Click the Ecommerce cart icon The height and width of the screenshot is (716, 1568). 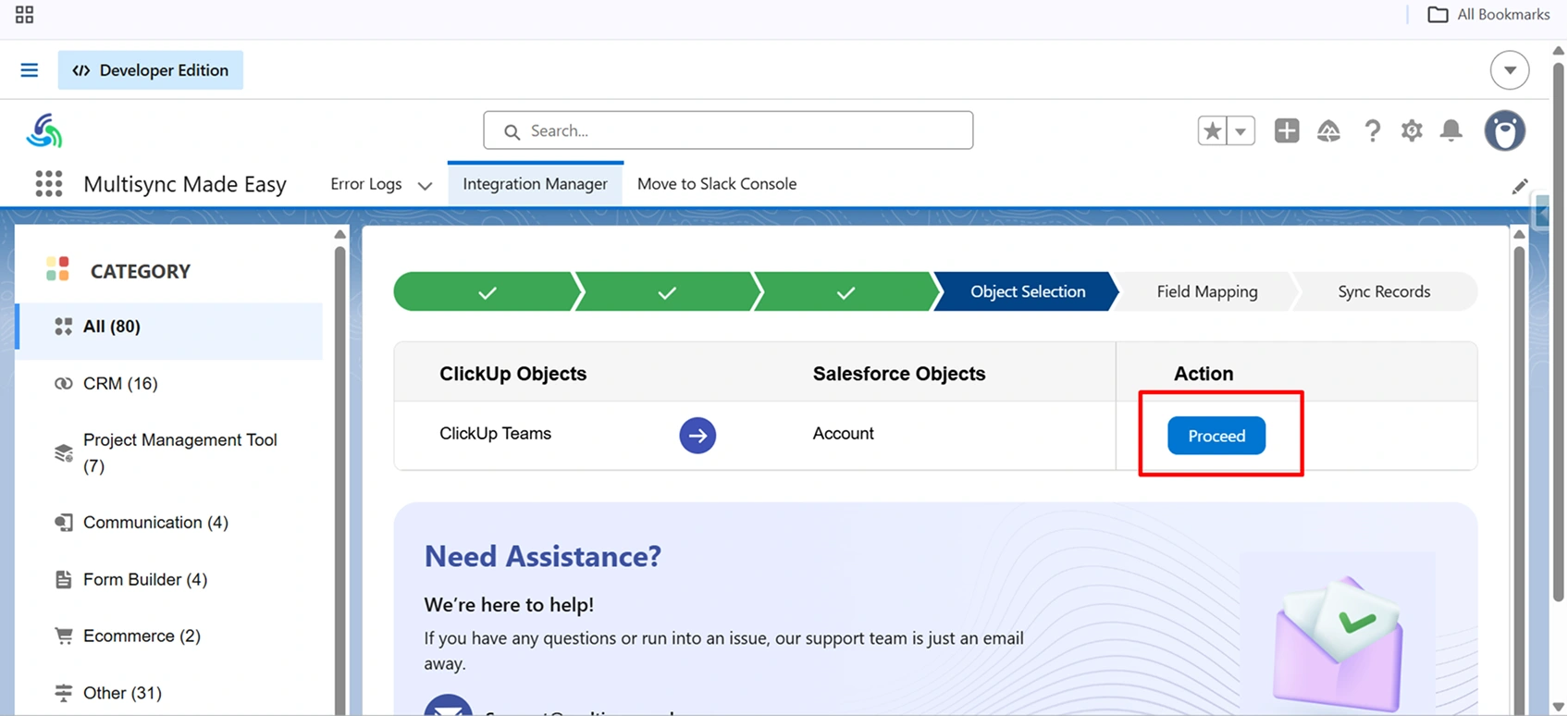[63, 636]
